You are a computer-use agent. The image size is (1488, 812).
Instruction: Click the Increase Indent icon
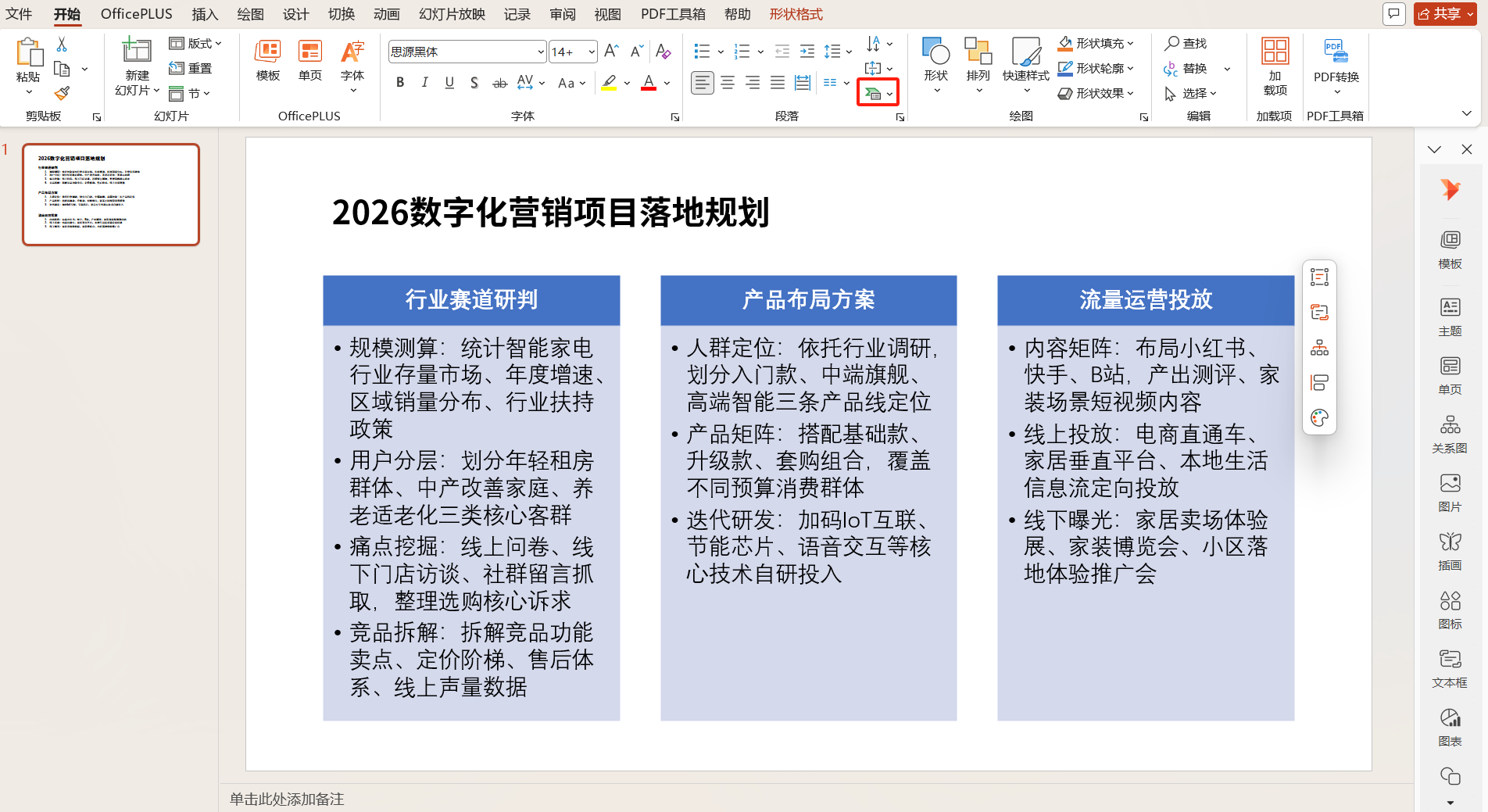coord(807,52)
